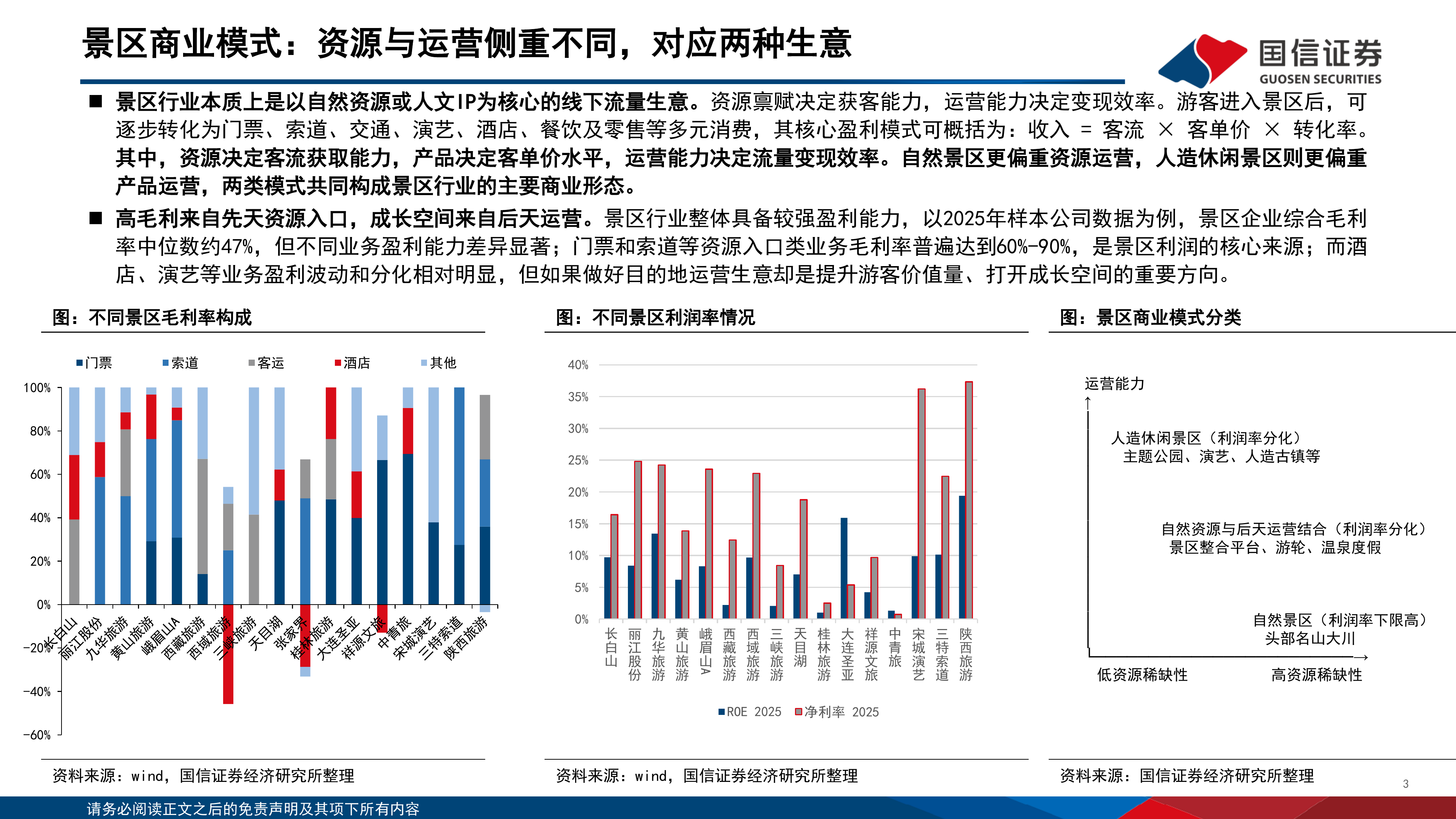This screenshot has width=1456, height=819.
Task: Click the 其他 legend swatch
Action: [424, 363]
